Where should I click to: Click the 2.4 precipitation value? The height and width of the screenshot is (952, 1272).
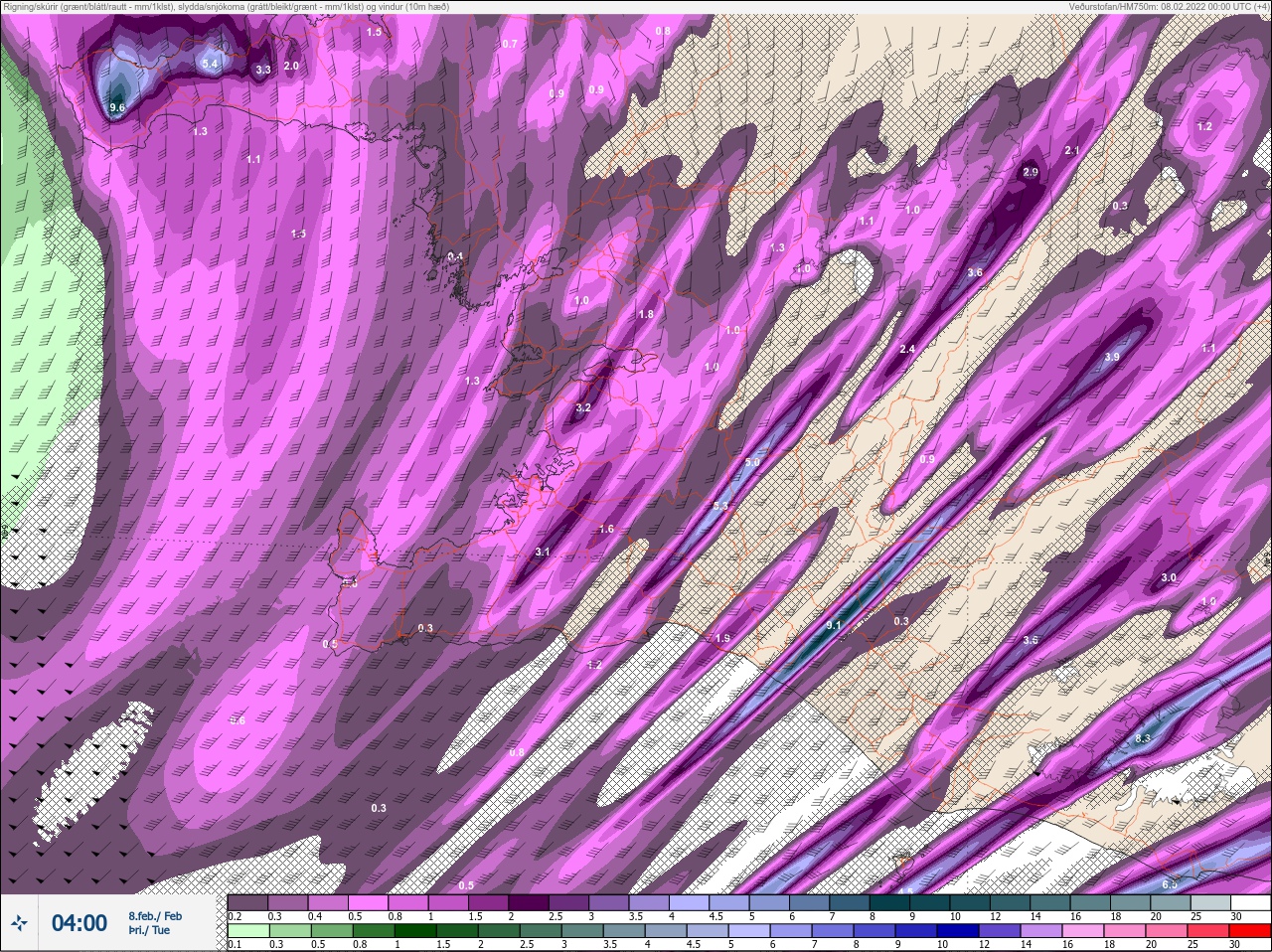(907, 349)
